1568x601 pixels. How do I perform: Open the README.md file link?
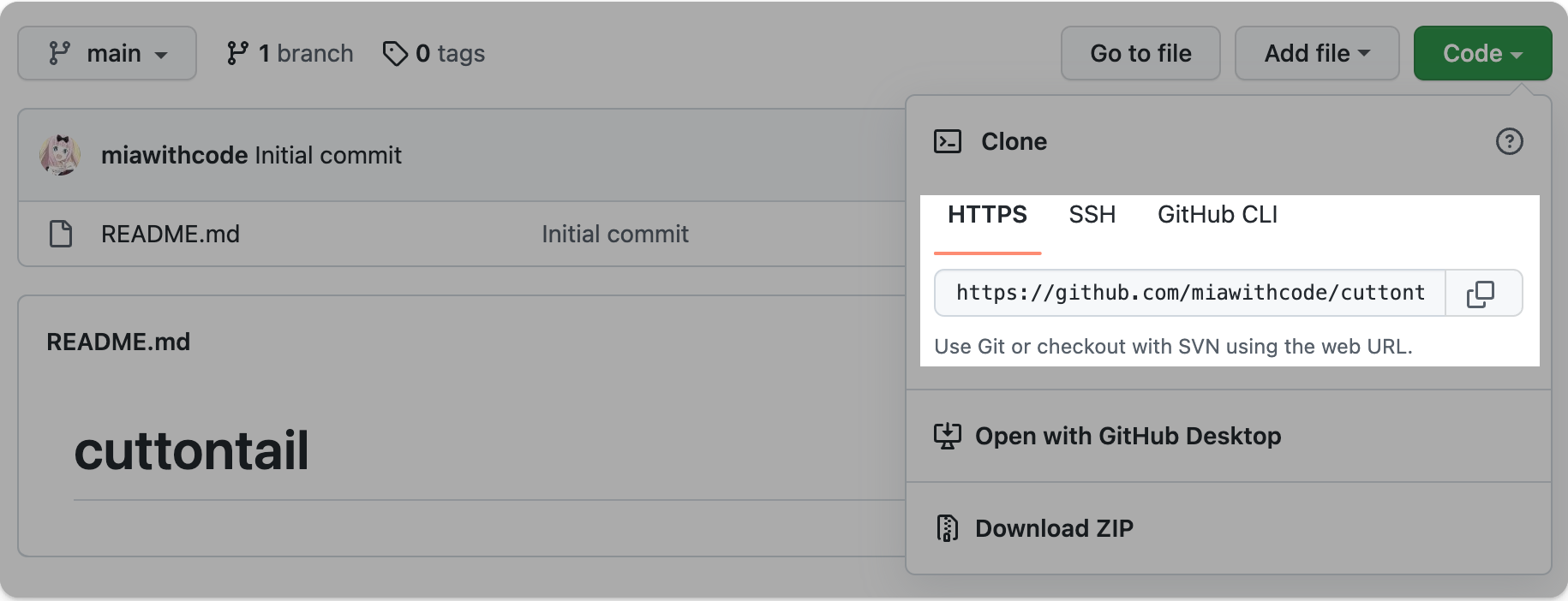pyautogui.click(x=170, y=234)
